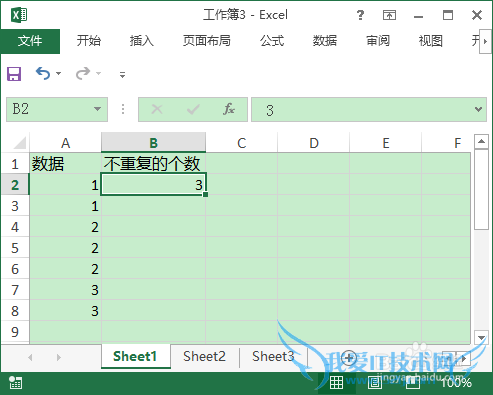
Task: Select column C header
Action: pos(242,143)
